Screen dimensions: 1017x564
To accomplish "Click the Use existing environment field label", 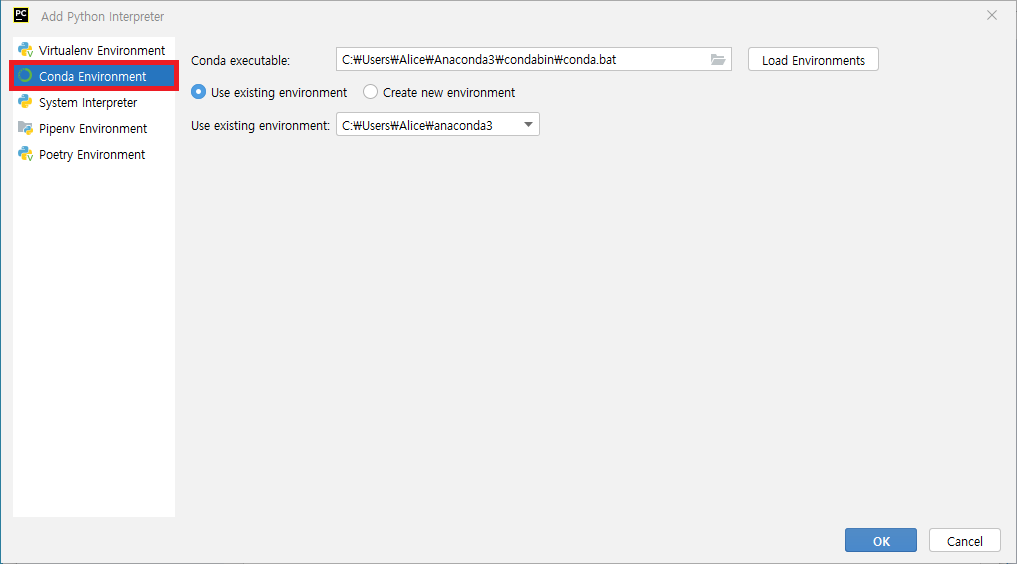I will pos(260,125).
